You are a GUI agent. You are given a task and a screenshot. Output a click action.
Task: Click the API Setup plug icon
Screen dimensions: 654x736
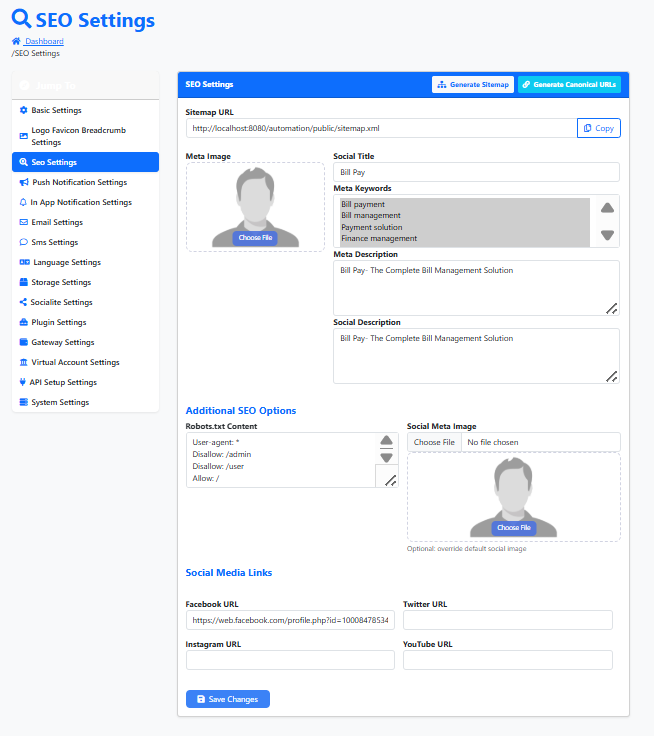pyautogui.click(x=23, y=382)
